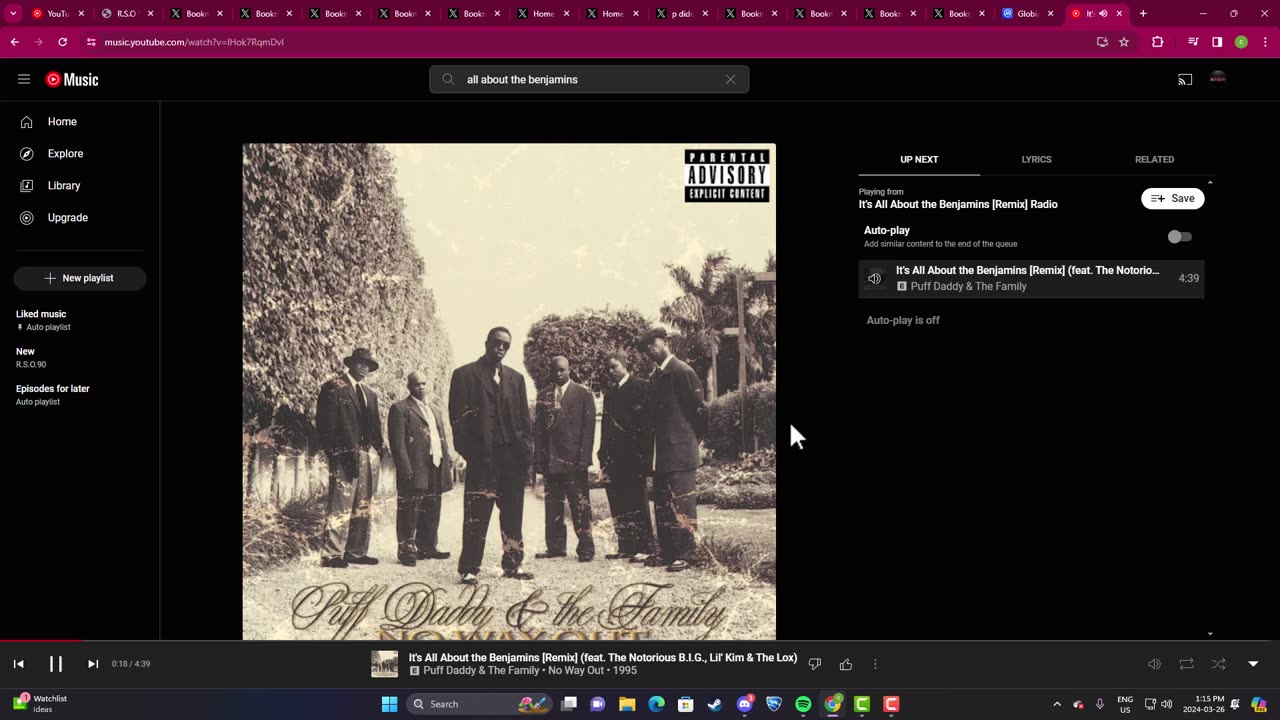The image size is (1280, 720).
Task: Collapse the player page with down arrow
Action: (1253, 664)
